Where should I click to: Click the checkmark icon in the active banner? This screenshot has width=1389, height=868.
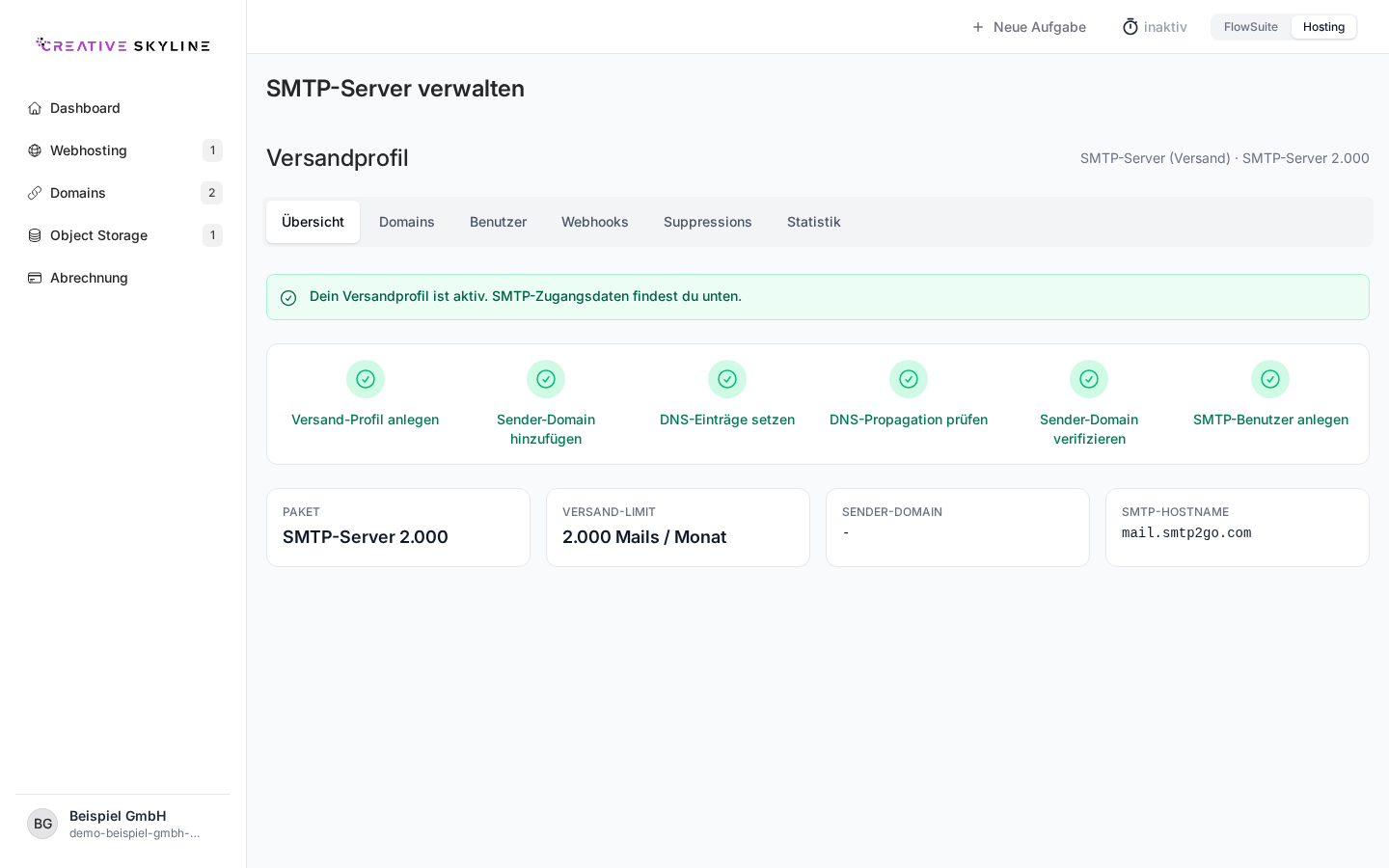pyautogui.click(x=288, y=298)
